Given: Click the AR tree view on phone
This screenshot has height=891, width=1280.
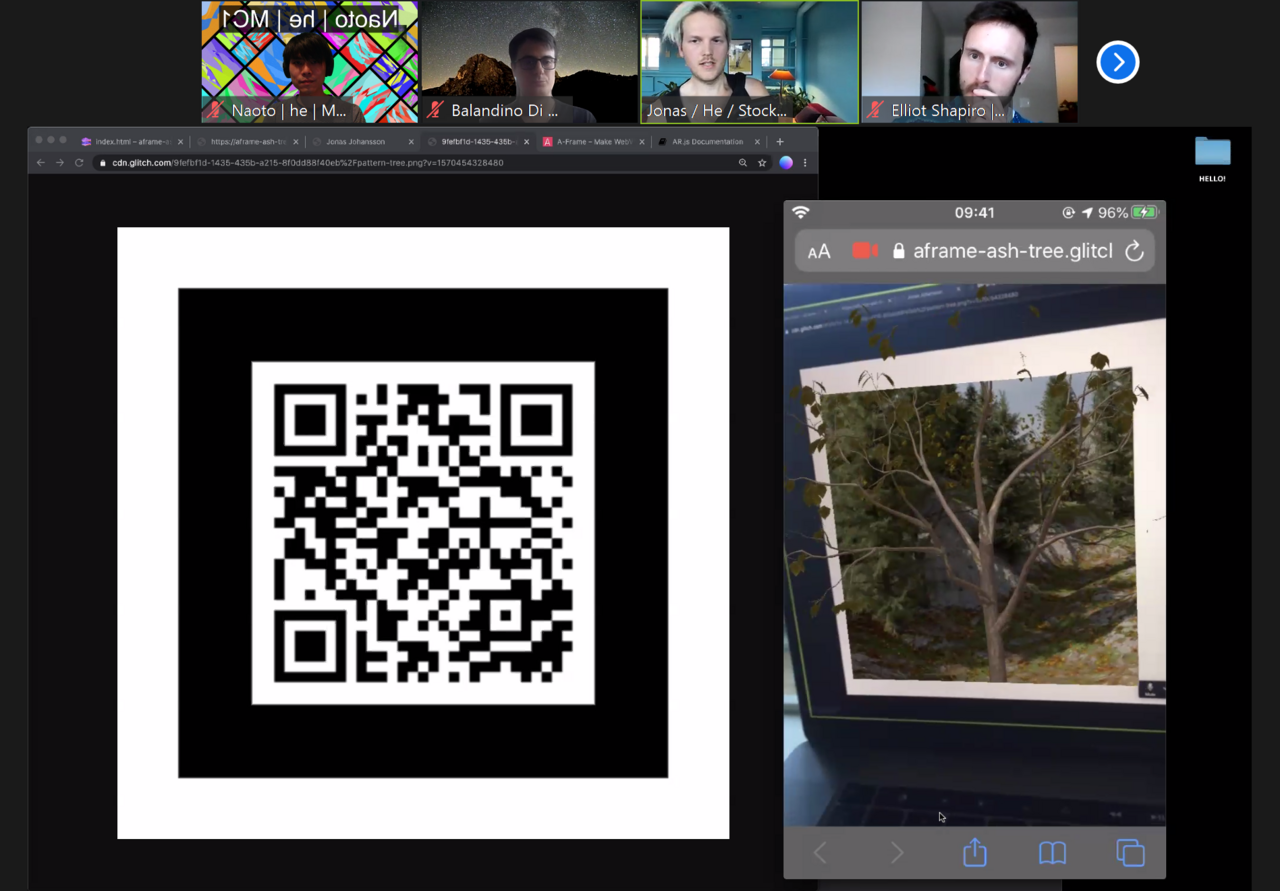Looking at the screenshot, I should (975, 555).
